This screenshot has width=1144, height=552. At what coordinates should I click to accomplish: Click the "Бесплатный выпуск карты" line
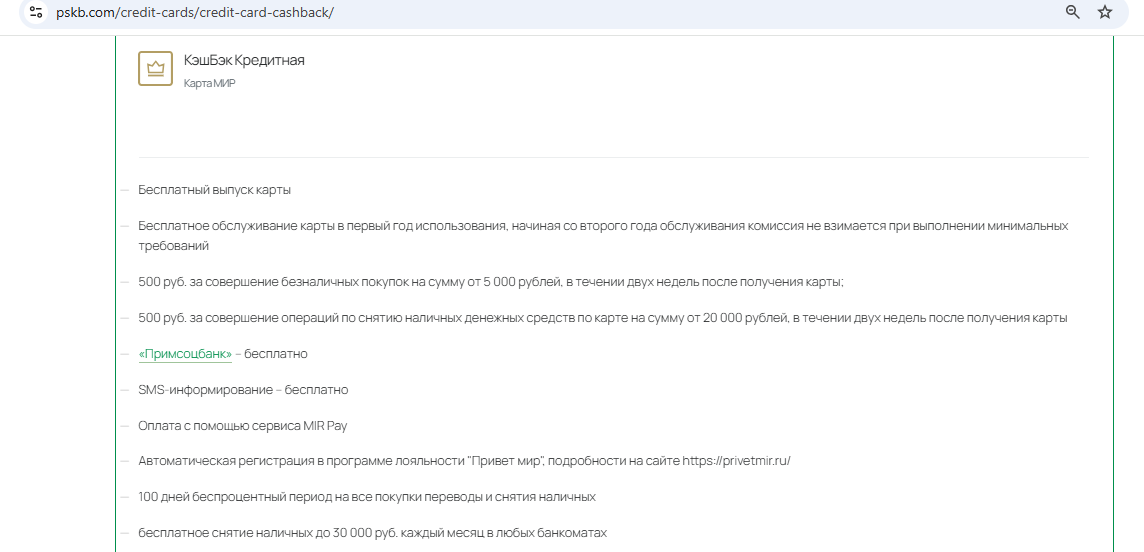pyautogui.click(x=214, y=190)
